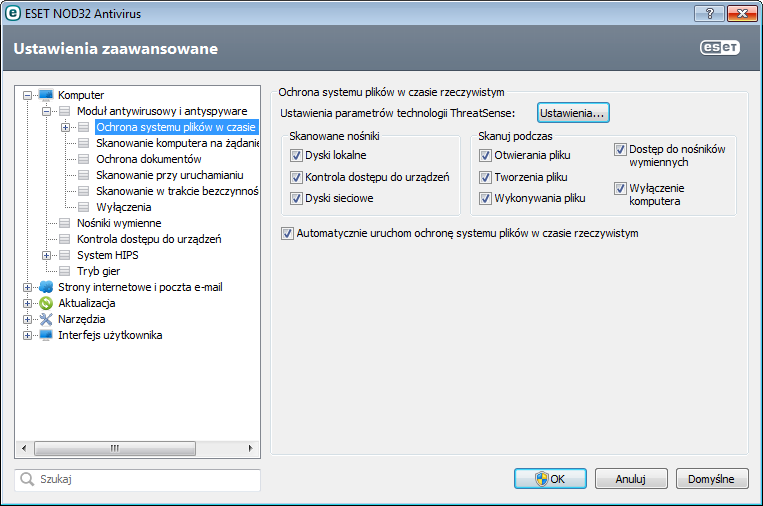Screen dimensions: 763x506
Task: Click the Narzędzia wrench and screwdriver icon
Action: 46,319
